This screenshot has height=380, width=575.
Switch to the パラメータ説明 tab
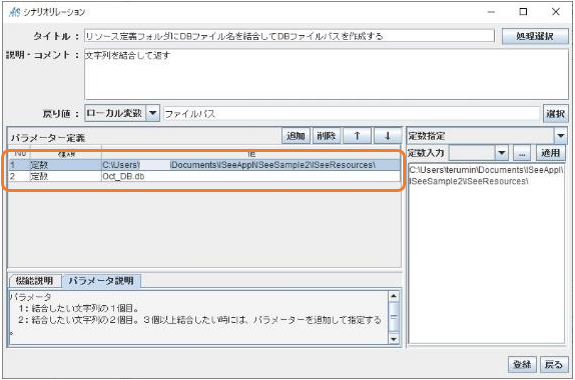[101, 281]
